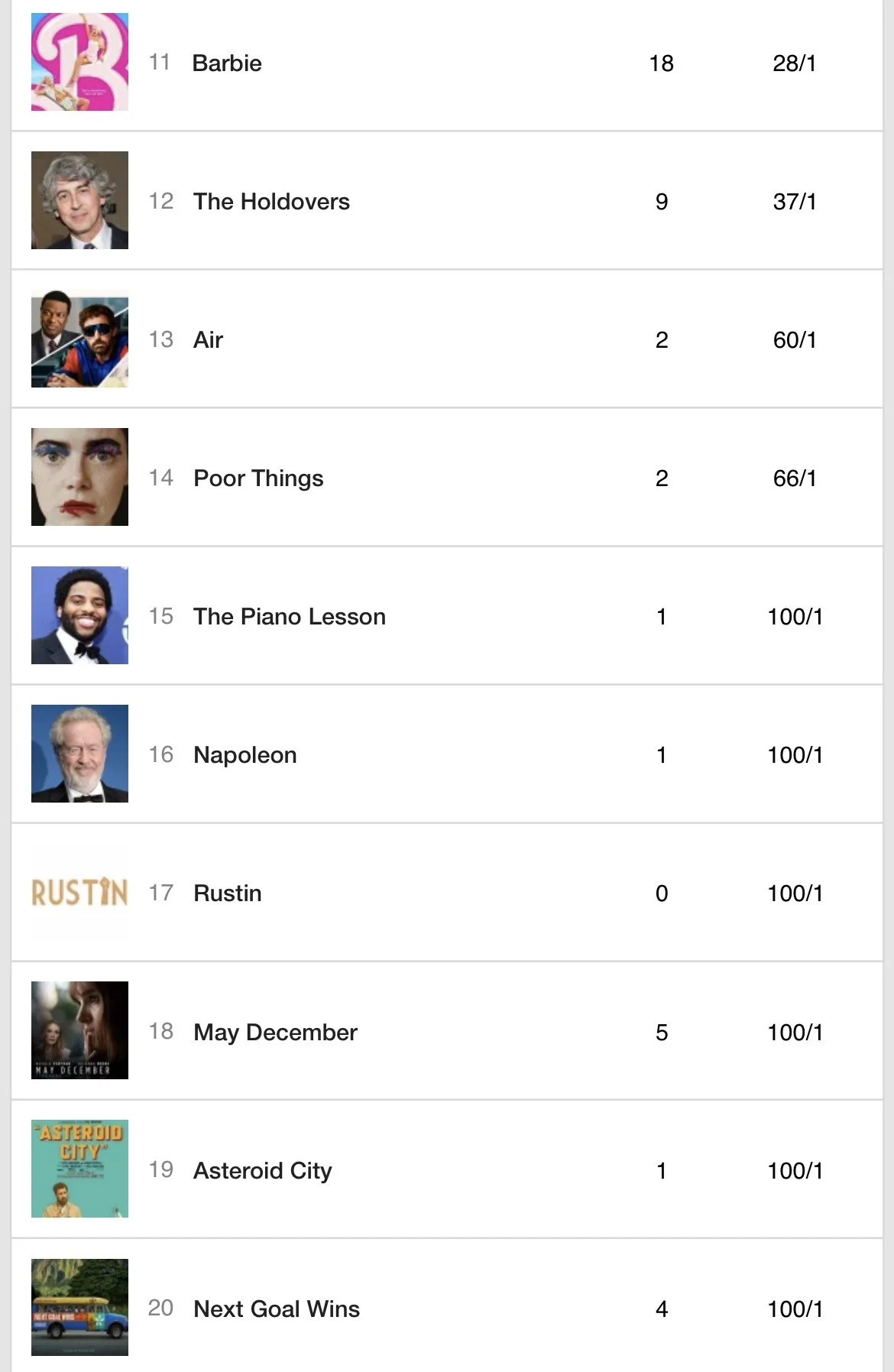Open the May December title link
This screenshot has width=894, height=1372.
point(275,1032)
